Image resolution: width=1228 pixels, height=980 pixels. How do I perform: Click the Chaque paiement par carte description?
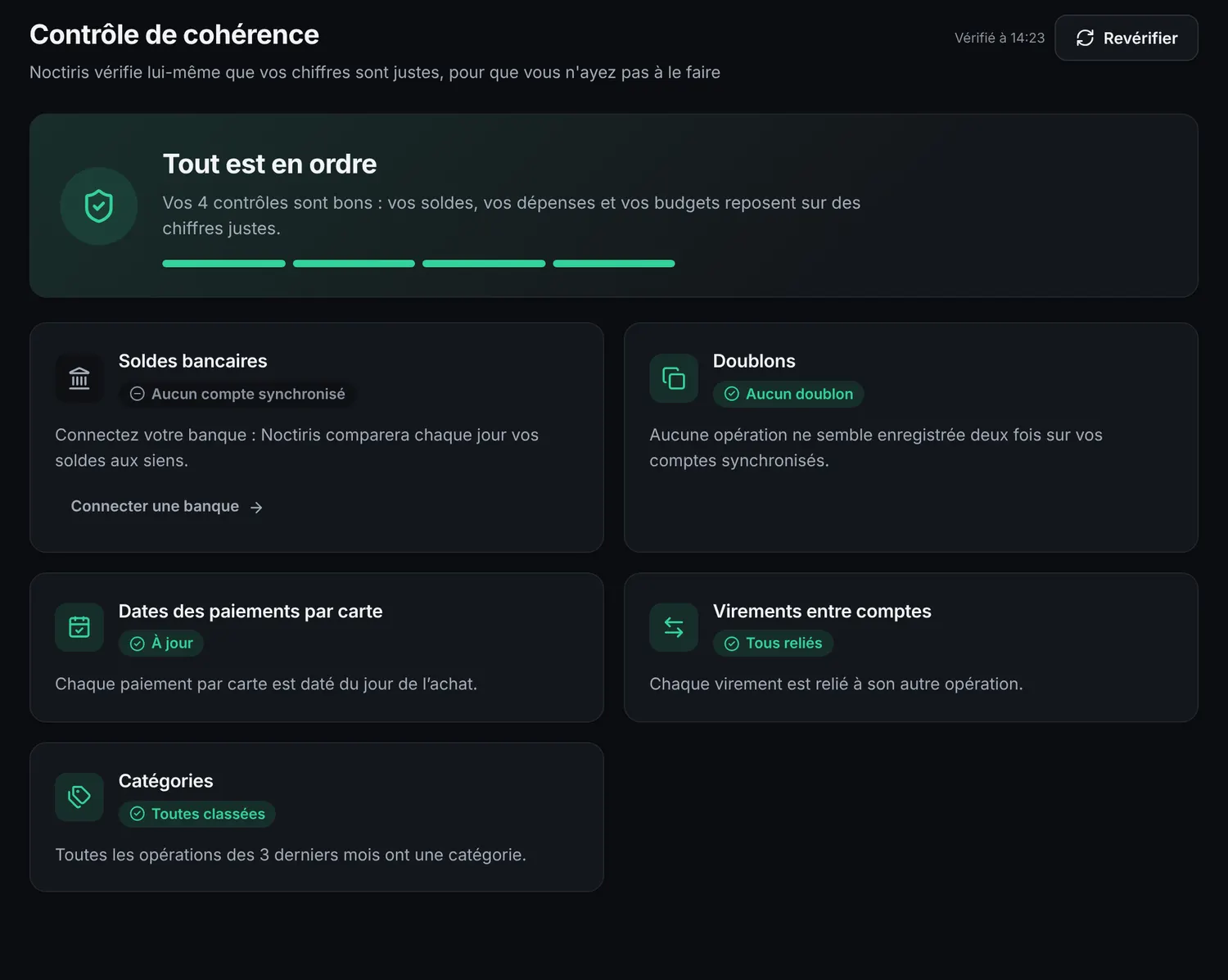(266, 684)
